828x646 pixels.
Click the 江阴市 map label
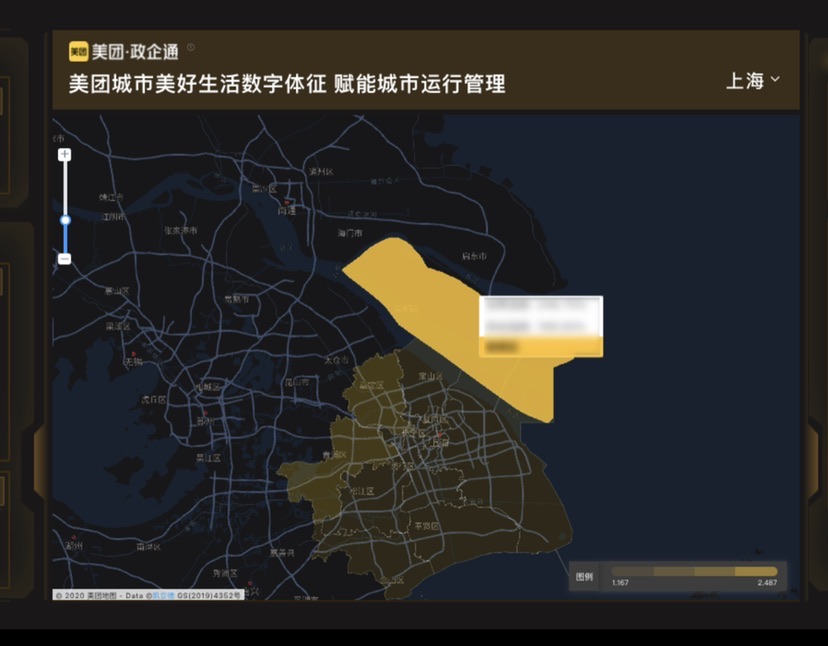tap(113, 217)
